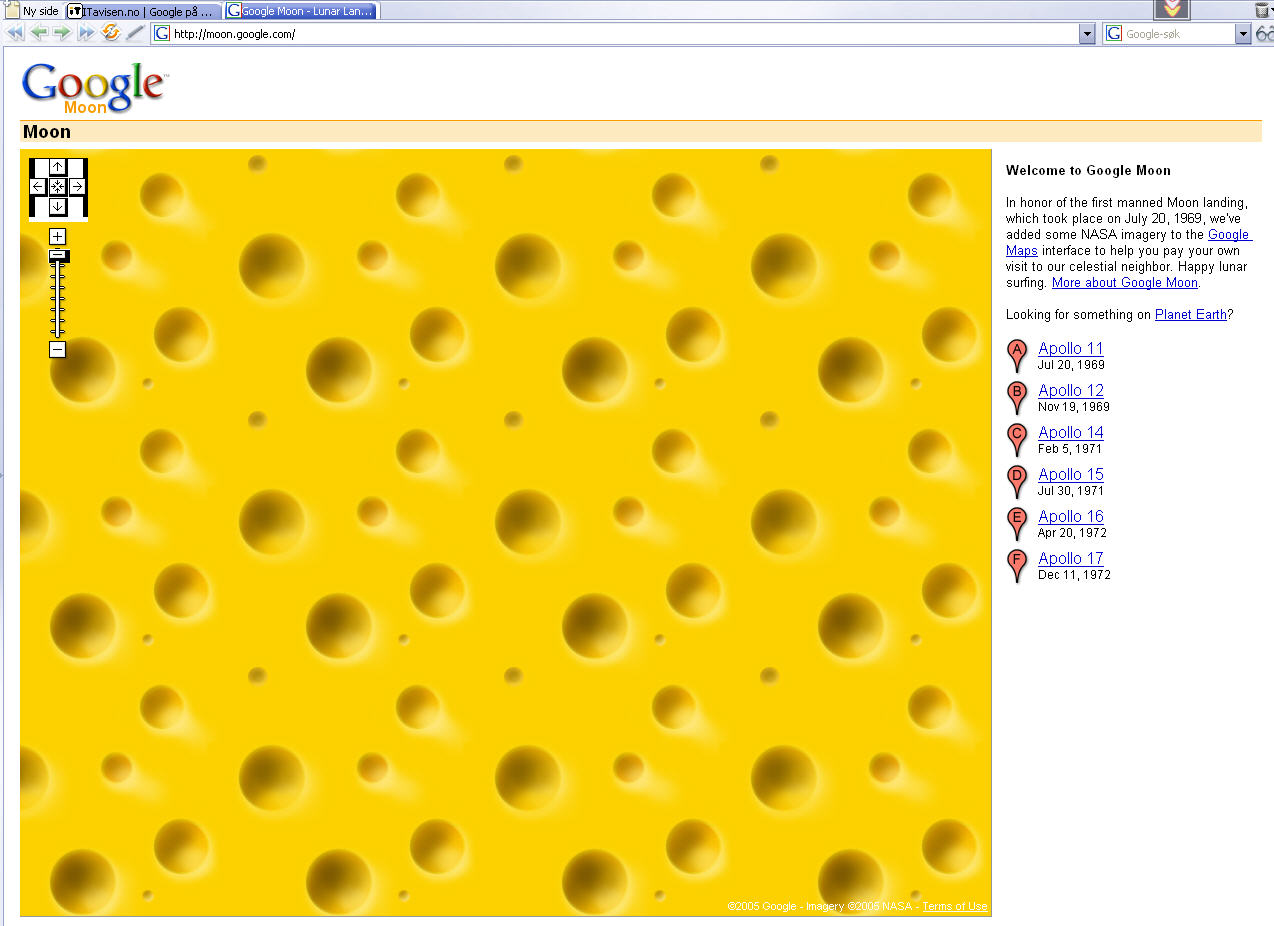Switch to the ITavisen.no tab
1274x926 pixels.
[144, 11]
